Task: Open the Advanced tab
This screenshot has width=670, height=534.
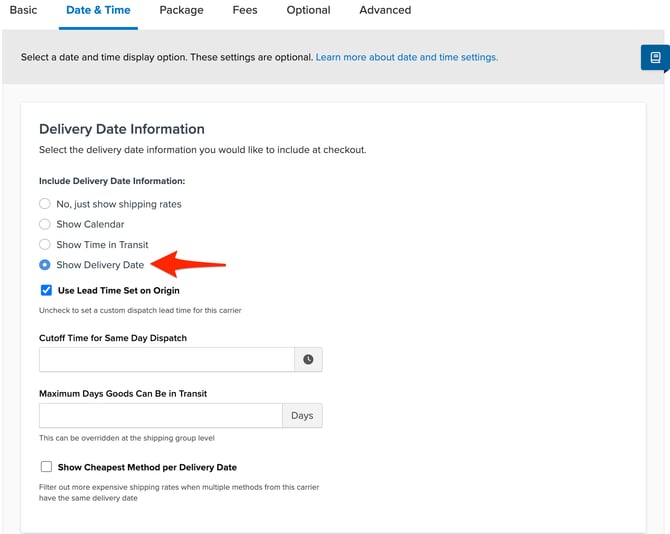Action: click(385, 10)
